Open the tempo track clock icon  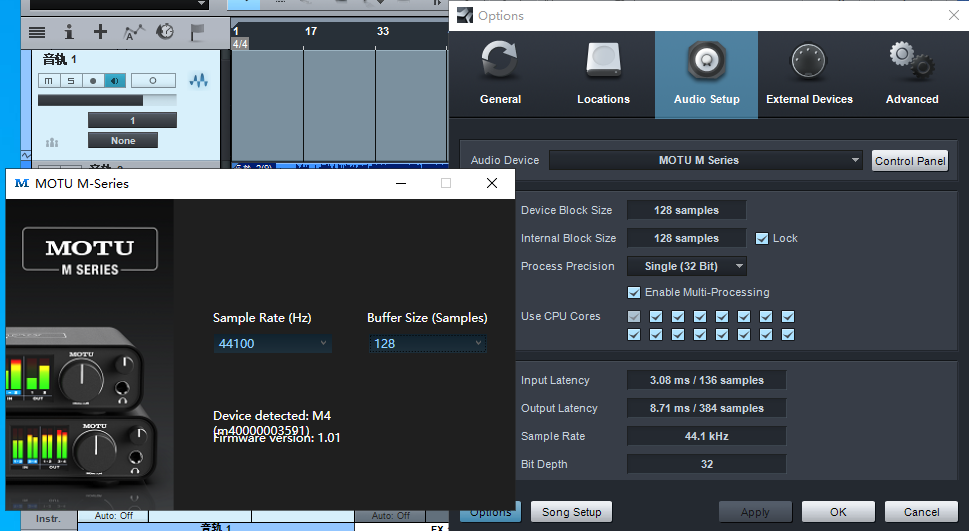pyautogui.click(x=165, y=32)
